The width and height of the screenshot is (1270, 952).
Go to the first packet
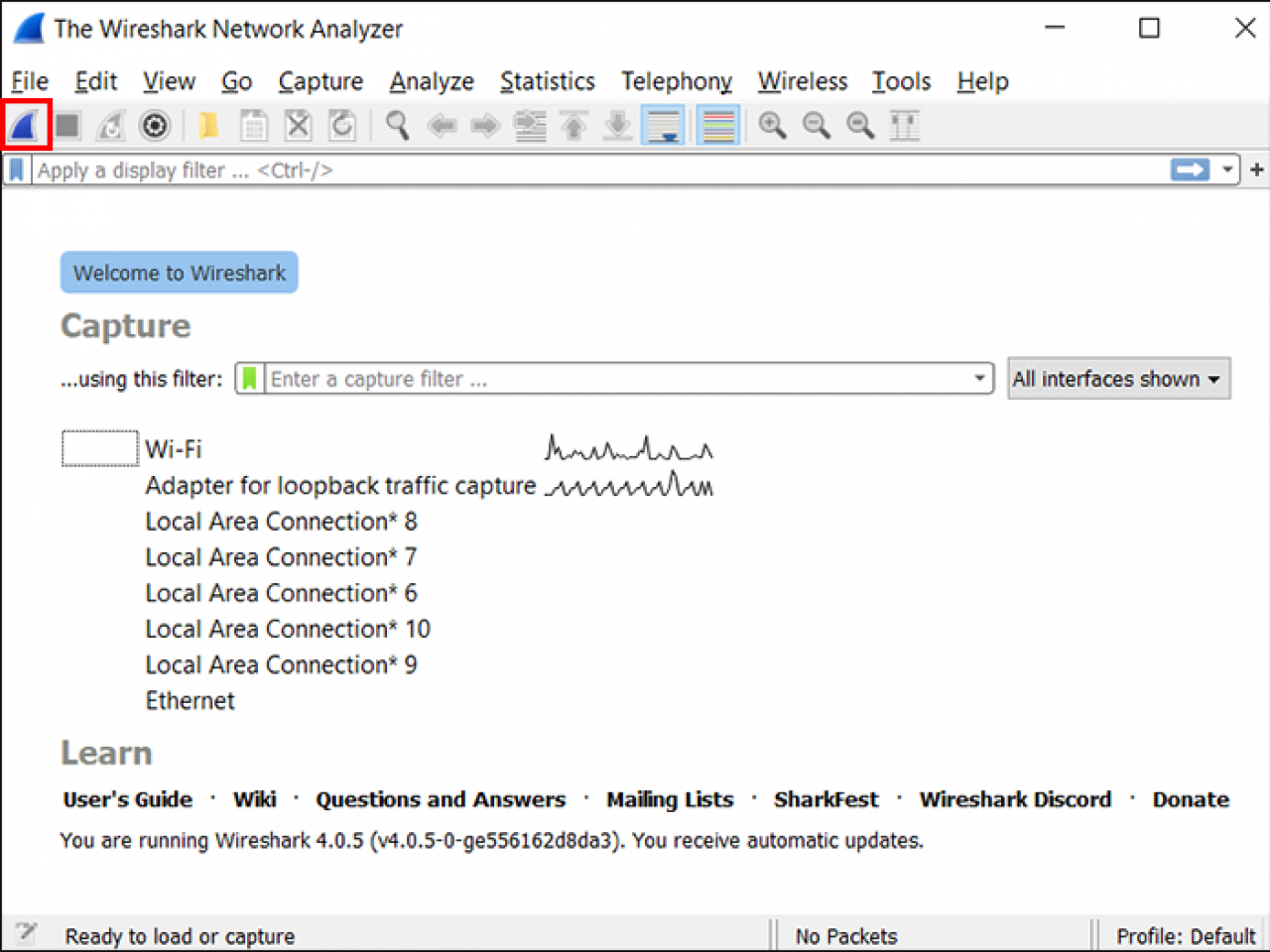pos(572,125)
